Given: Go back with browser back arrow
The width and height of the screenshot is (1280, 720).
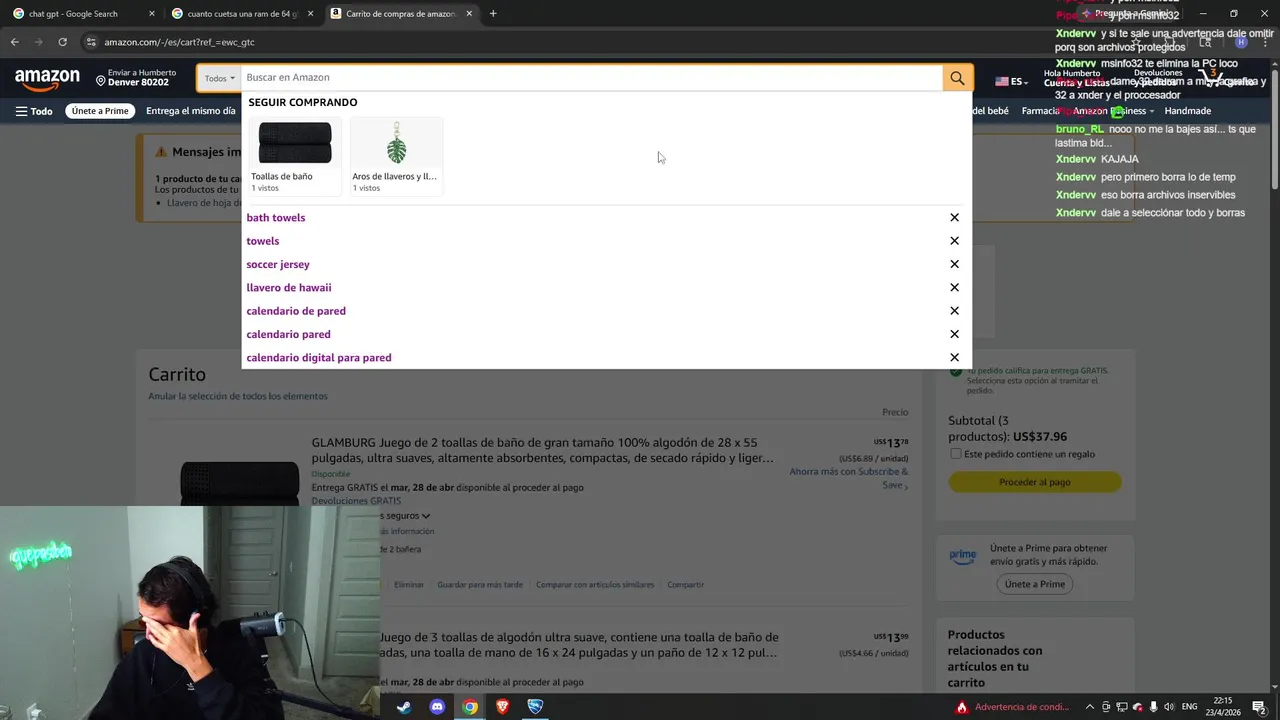Looking at the screenshot, I should tap(14, 42).
